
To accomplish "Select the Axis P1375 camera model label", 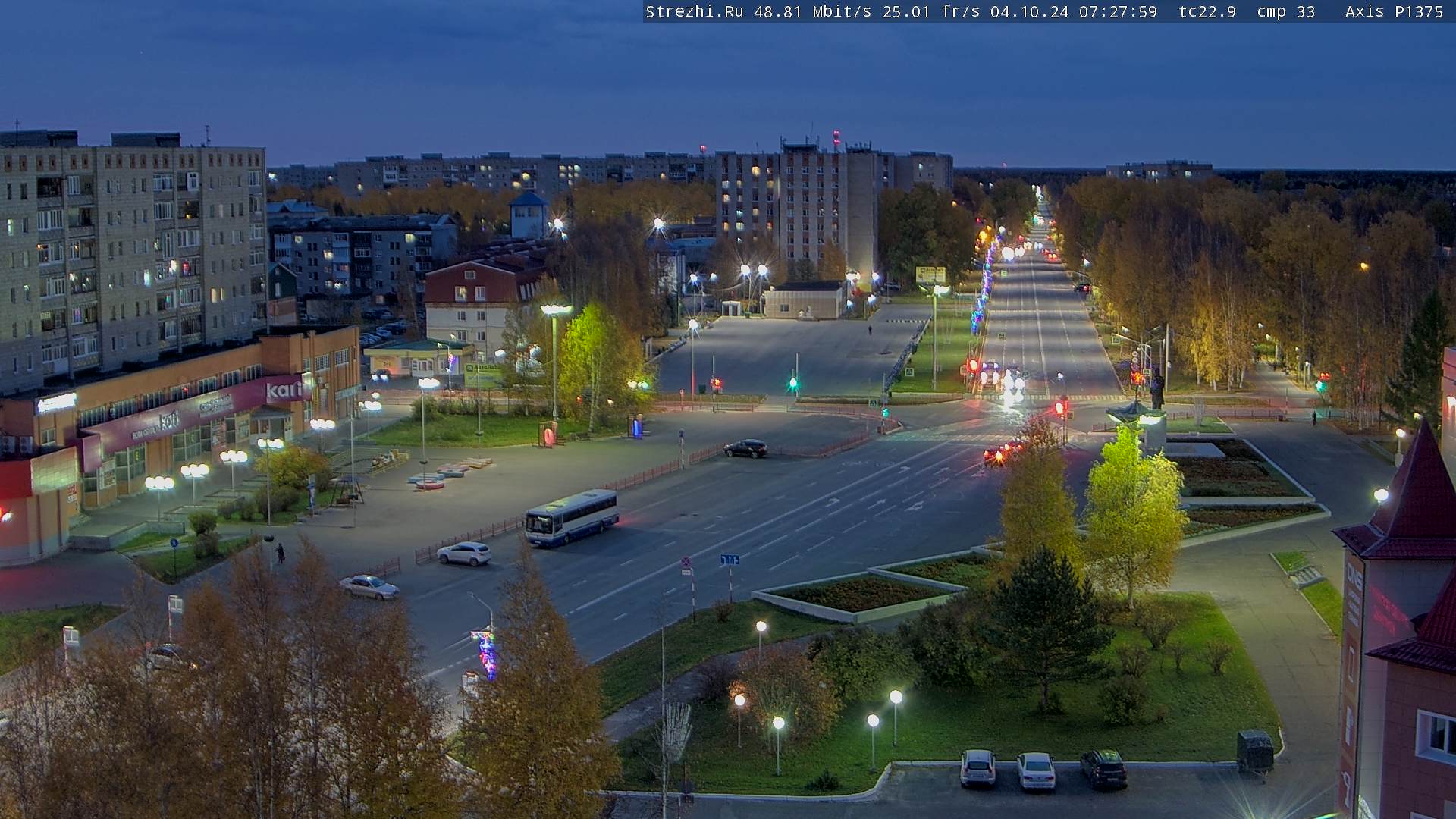I will coord(1394,11).
